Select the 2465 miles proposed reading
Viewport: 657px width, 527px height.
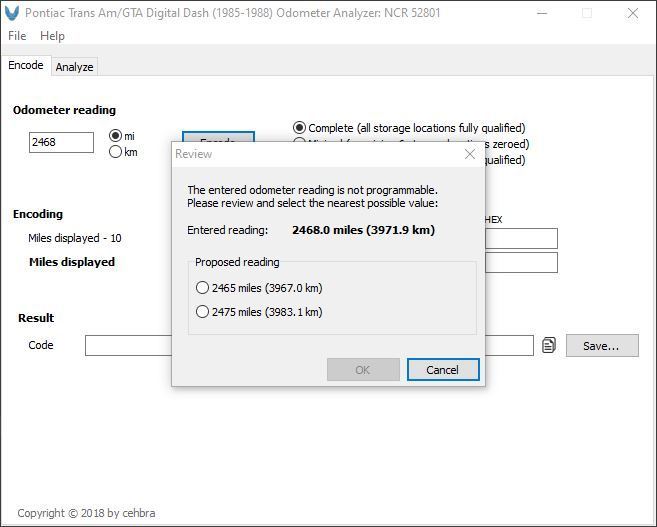203,288
